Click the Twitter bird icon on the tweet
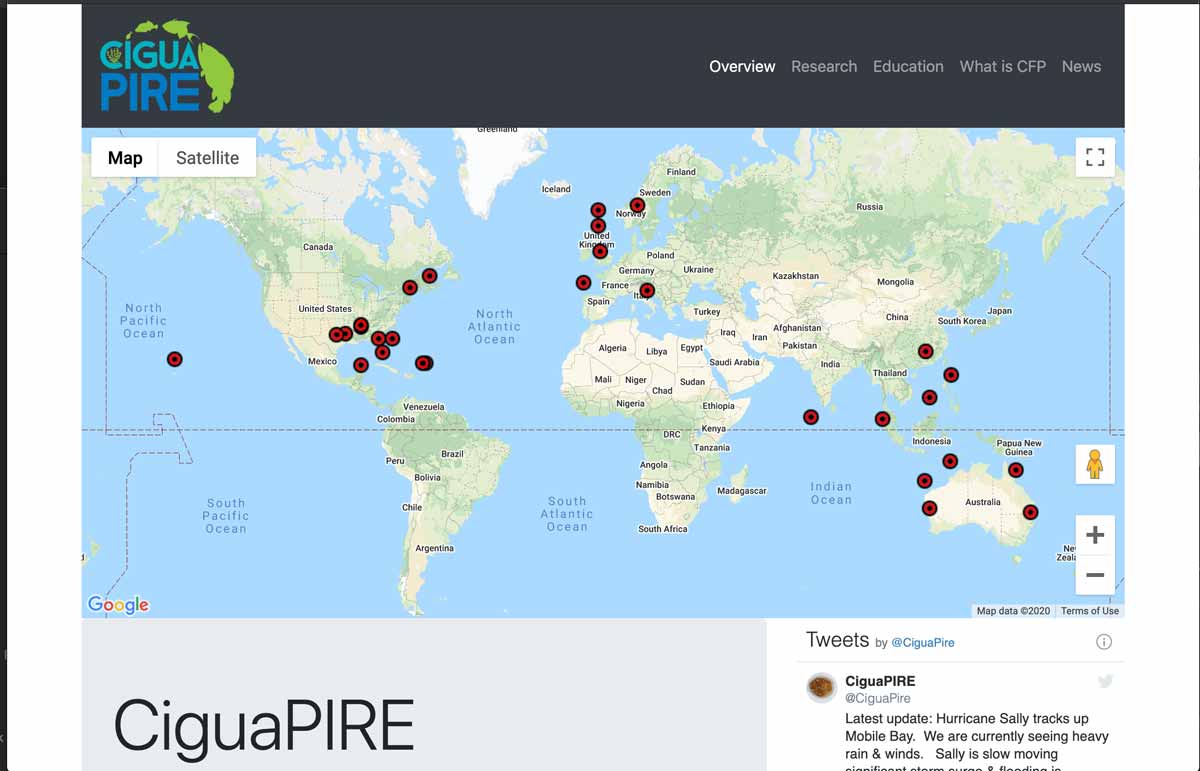The height and width of the screenshot is (771, 1200). [x=1105, y=682]
